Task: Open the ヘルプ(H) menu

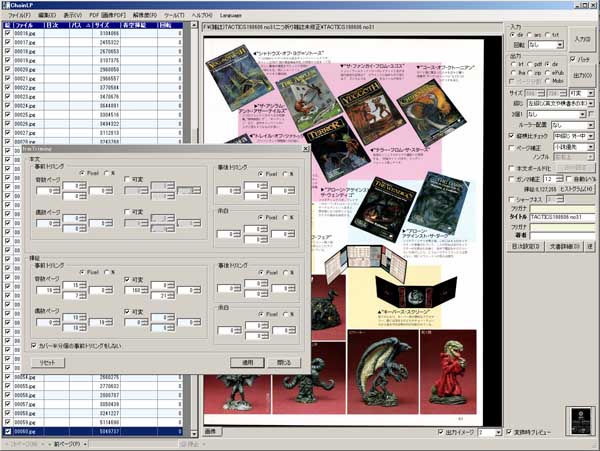Action: tap(202, 15)
